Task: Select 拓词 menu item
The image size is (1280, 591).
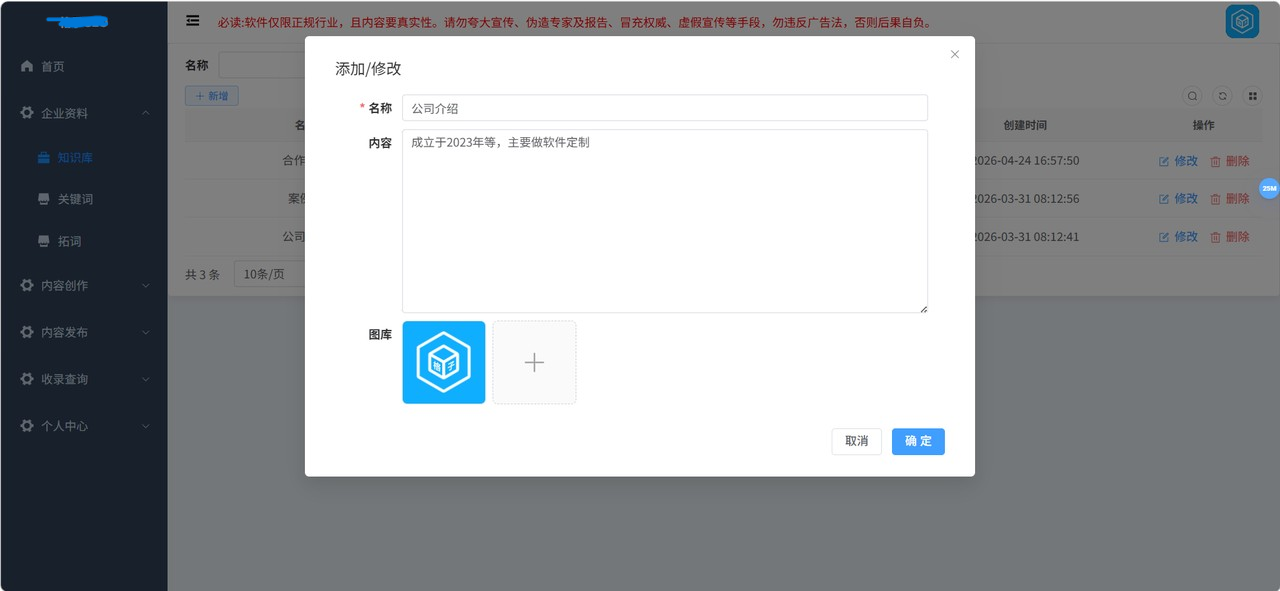Action: pos(84,241)
